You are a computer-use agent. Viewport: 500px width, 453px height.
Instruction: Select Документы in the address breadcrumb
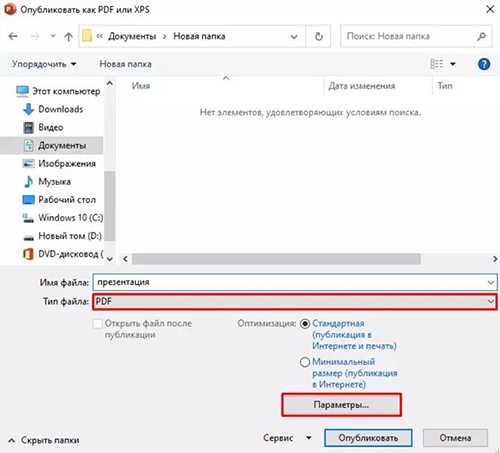(x=132, y=36)
